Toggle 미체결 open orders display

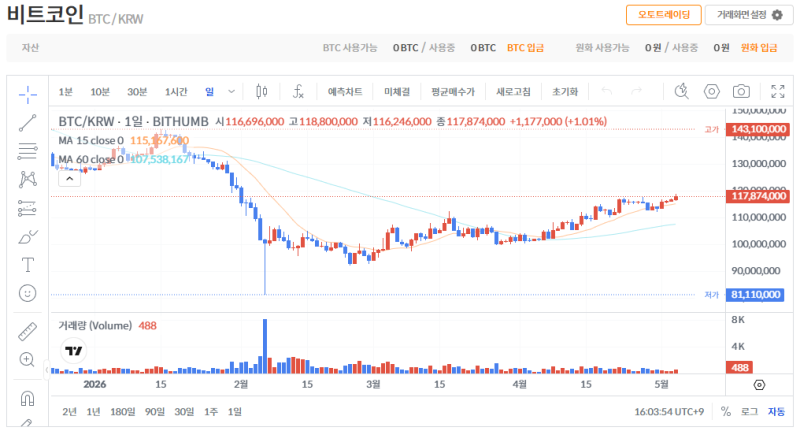point(397,92)
